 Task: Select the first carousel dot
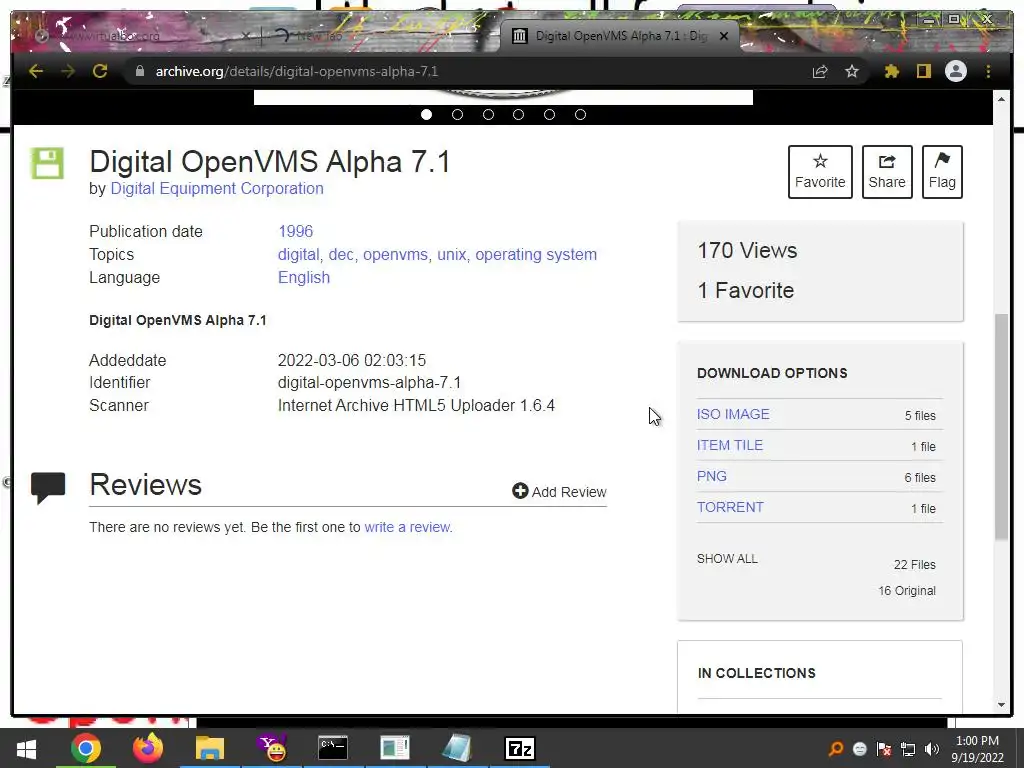click(426, 114)
